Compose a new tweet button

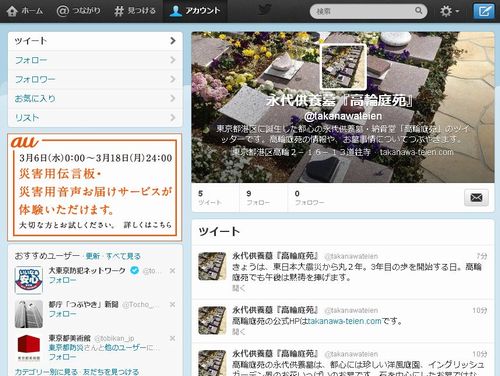click(x=484, y=11)
